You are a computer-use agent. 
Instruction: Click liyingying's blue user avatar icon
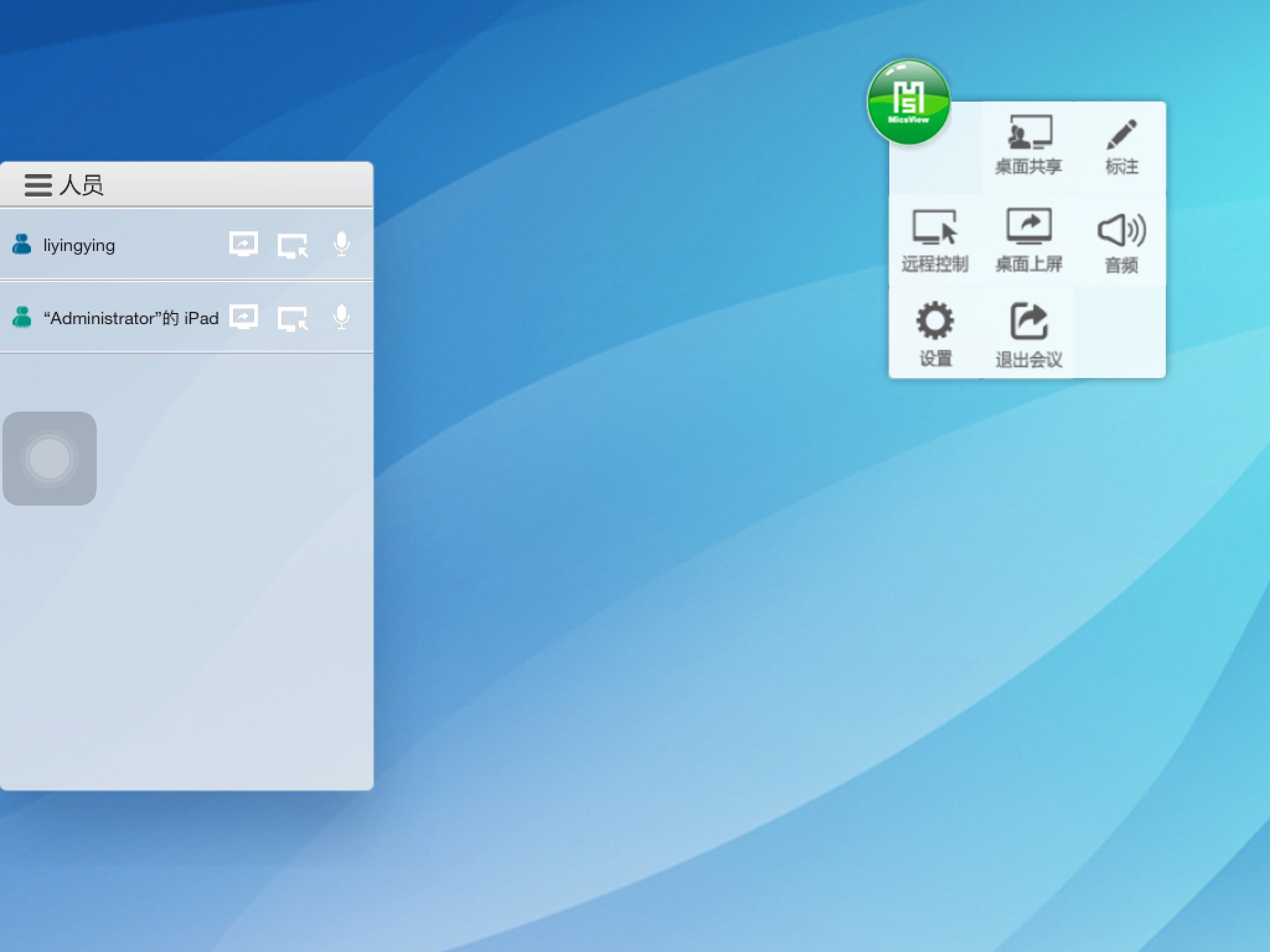(x=22, y=244)
